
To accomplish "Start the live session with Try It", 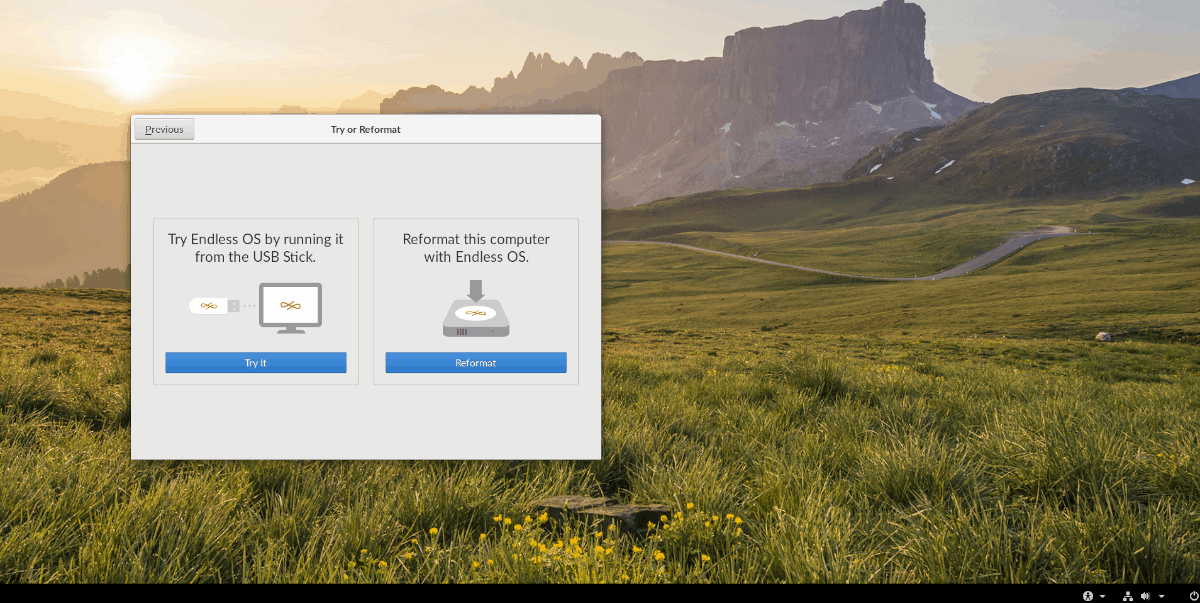I will (256, 363).
